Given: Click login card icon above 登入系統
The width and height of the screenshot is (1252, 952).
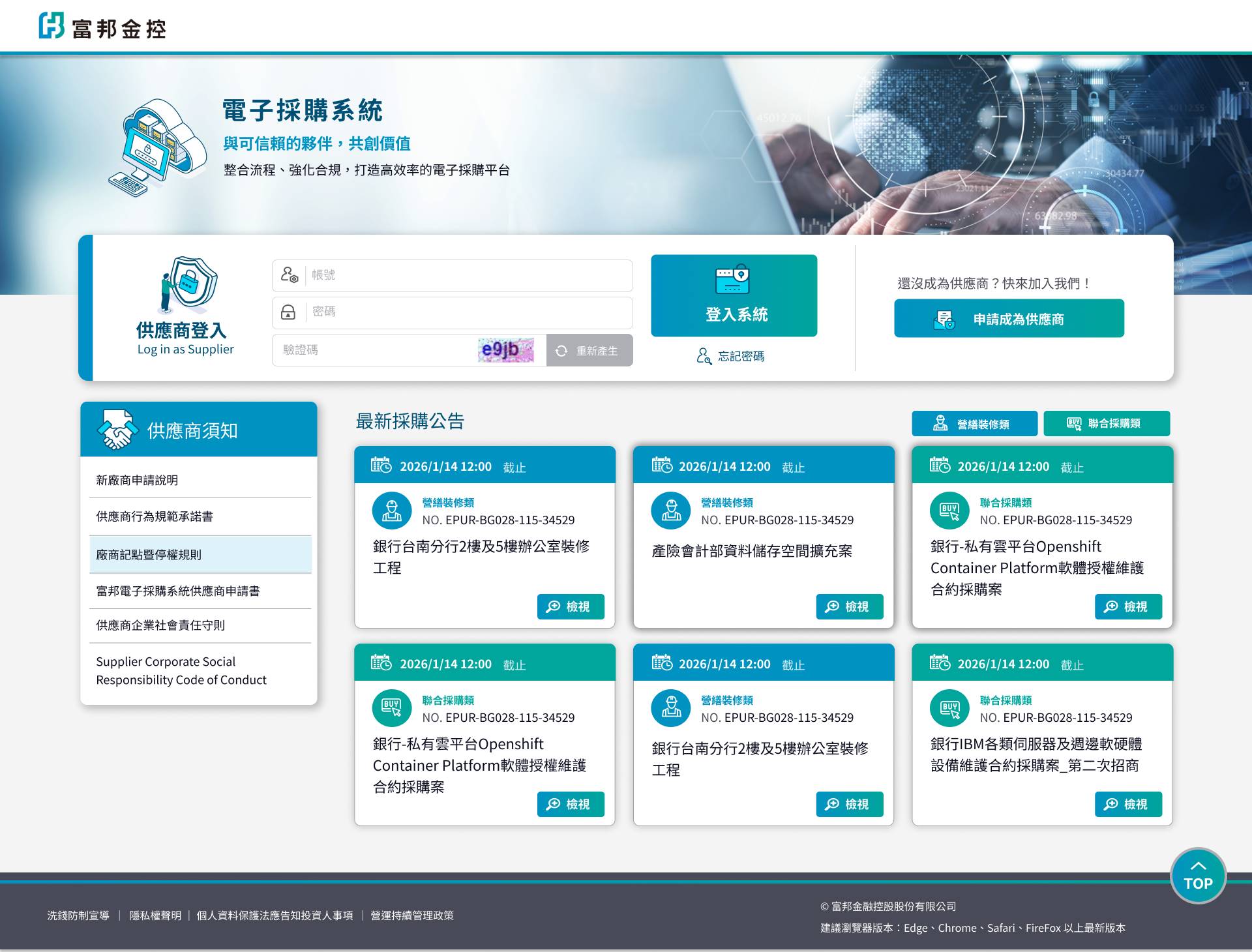Looking at the screenshot, I should point(732,280).
